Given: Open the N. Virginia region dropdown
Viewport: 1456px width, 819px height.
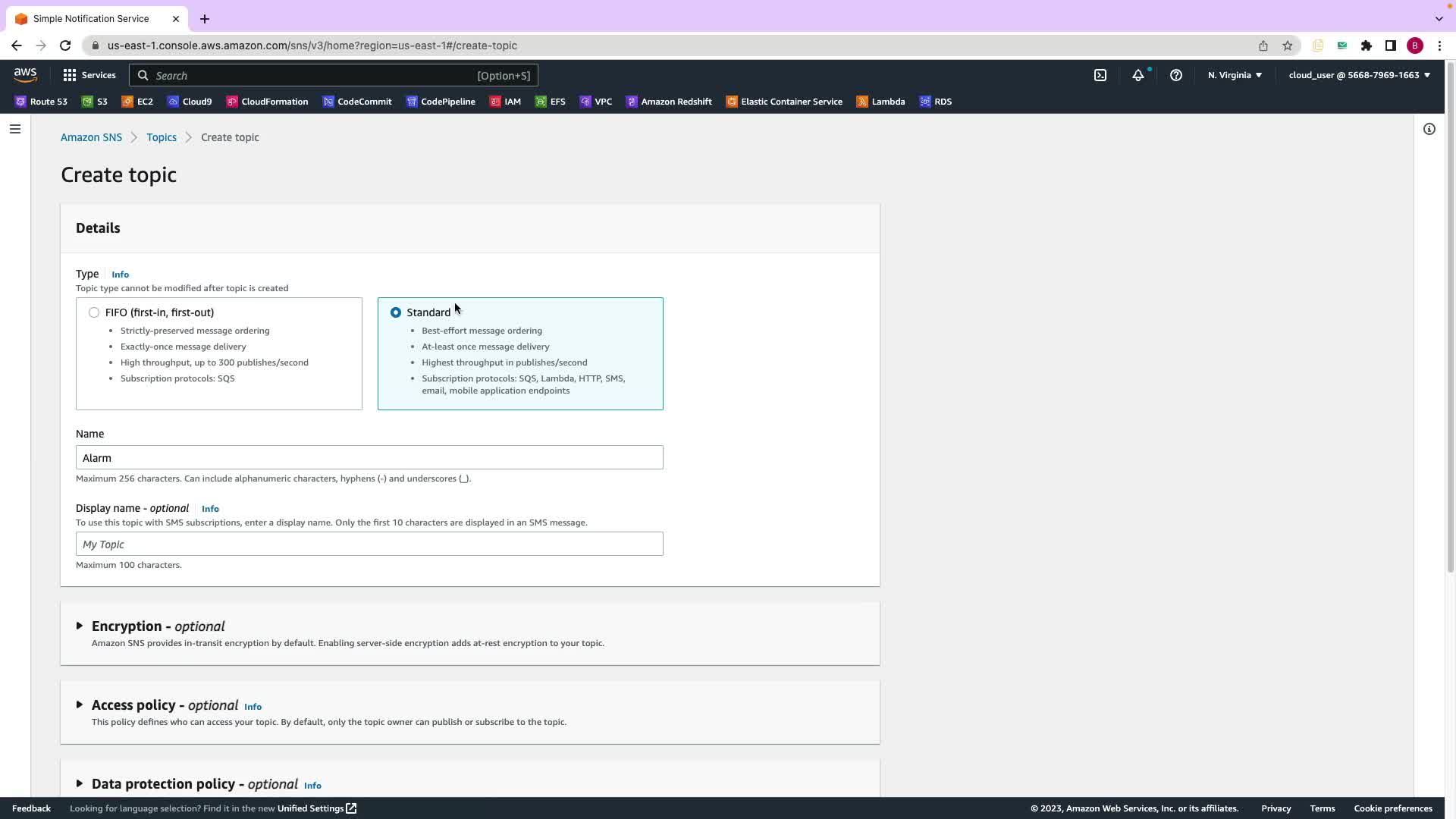Looking at the screenshot, I should [x=1235, y=75].
